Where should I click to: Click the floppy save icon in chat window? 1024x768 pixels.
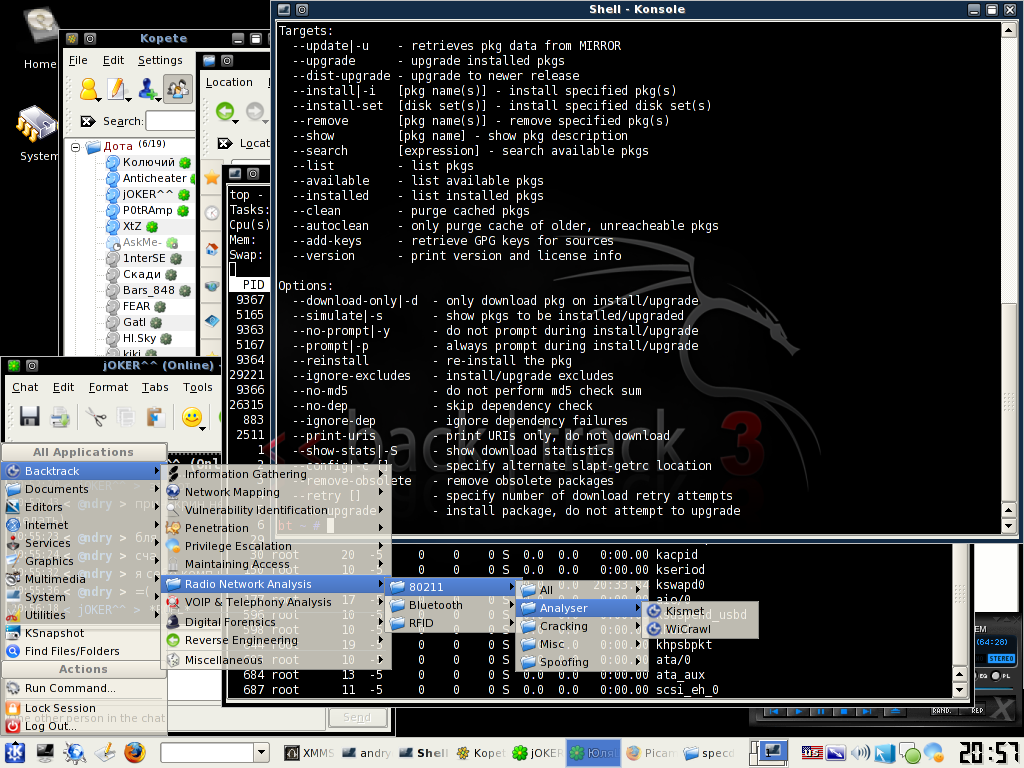point(29,417)
